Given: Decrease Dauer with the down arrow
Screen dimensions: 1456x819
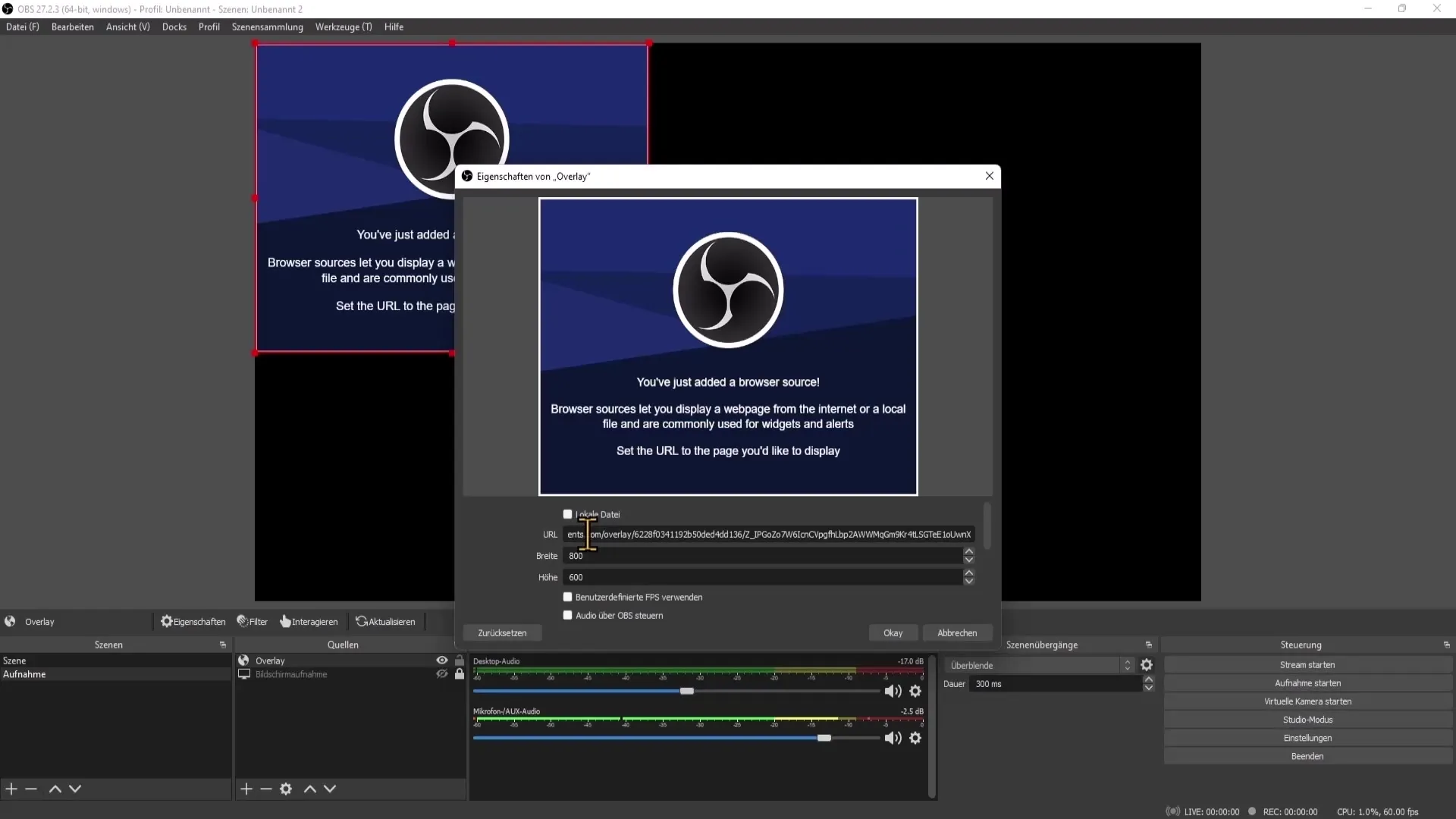Looking at the screenshot, I should tap(1148, 688).
